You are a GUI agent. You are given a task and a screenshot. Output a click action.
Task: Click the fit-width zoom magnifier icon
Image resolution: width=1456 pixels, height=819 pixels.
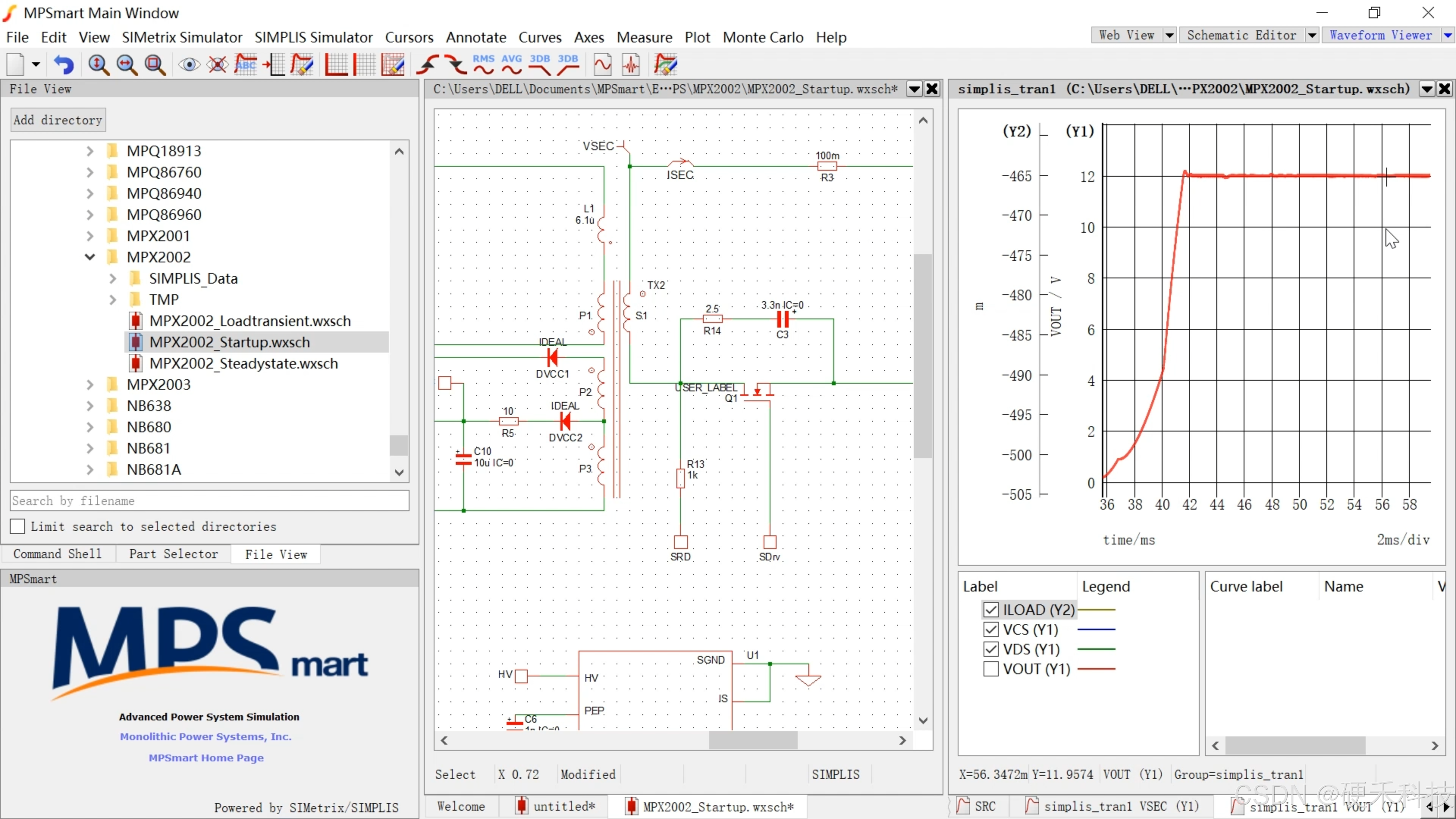[x=127, y=64]
